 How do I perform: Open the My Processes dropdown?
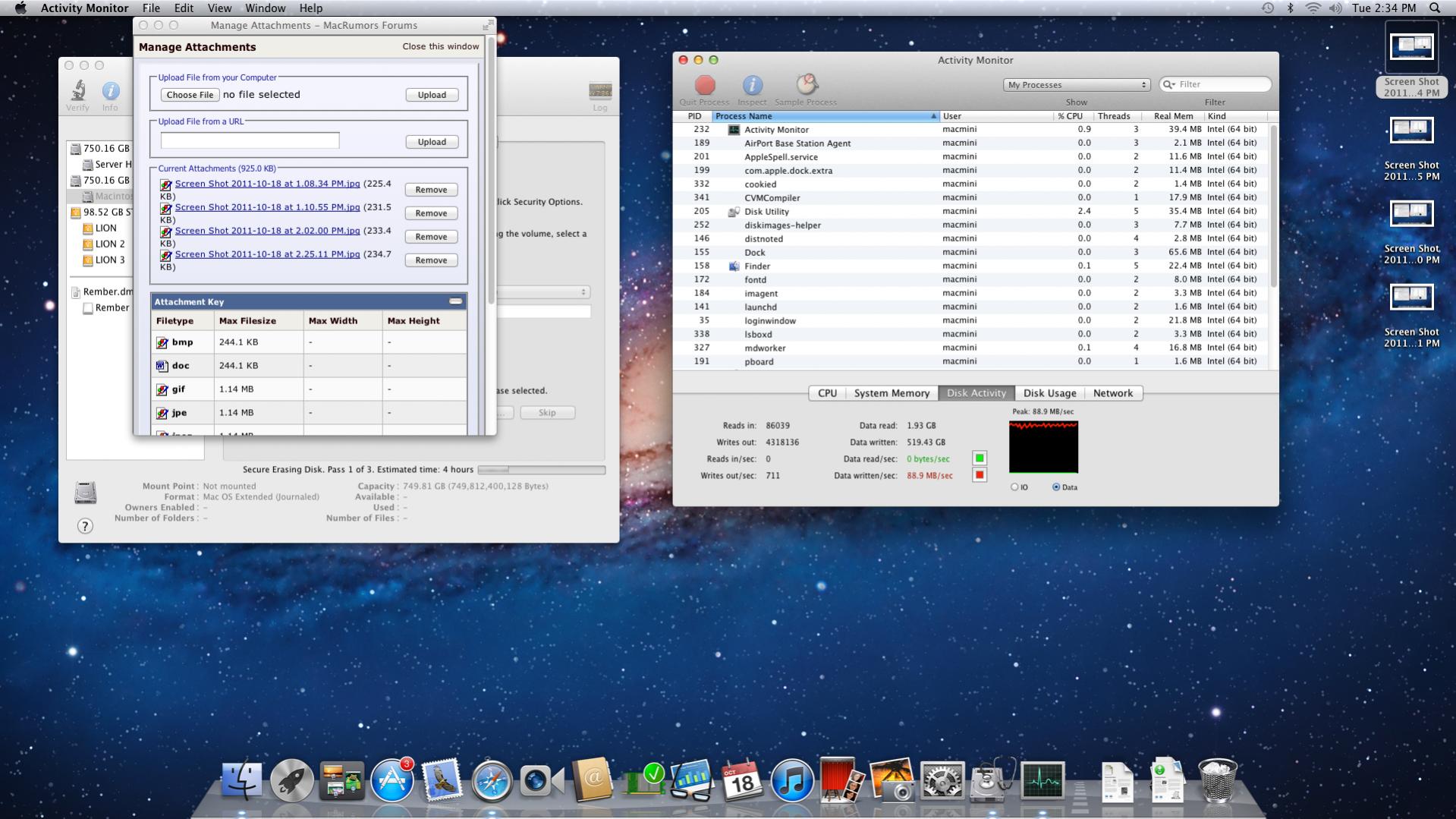click(x=1077, y=85)
